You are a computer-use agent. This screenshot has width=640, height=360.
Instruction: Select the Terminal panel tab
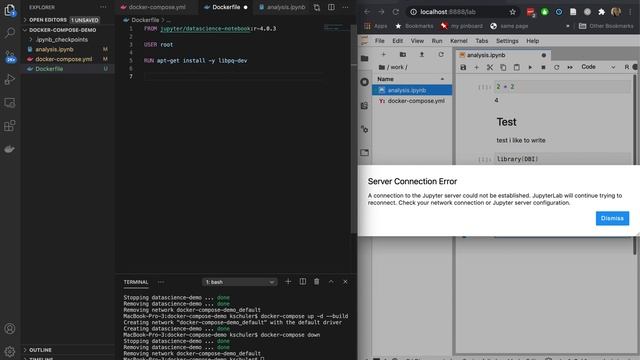pos(136,282)
